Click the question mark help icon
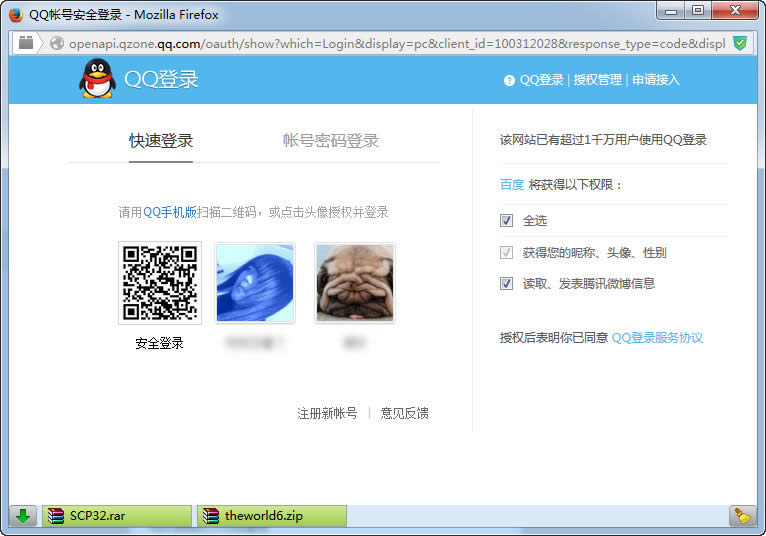 coord(509,80)
